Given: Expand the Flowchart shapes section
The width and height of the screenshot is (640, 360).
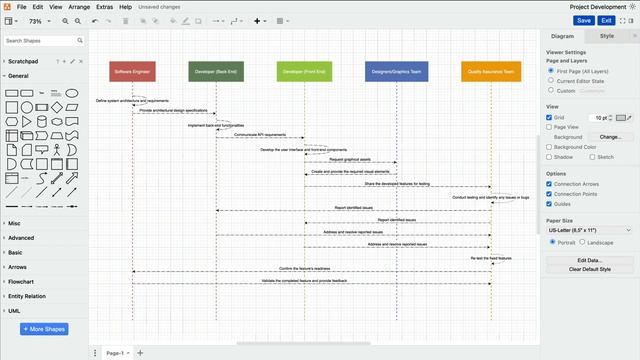Looking at the screenshot, I should click(20, 282).
